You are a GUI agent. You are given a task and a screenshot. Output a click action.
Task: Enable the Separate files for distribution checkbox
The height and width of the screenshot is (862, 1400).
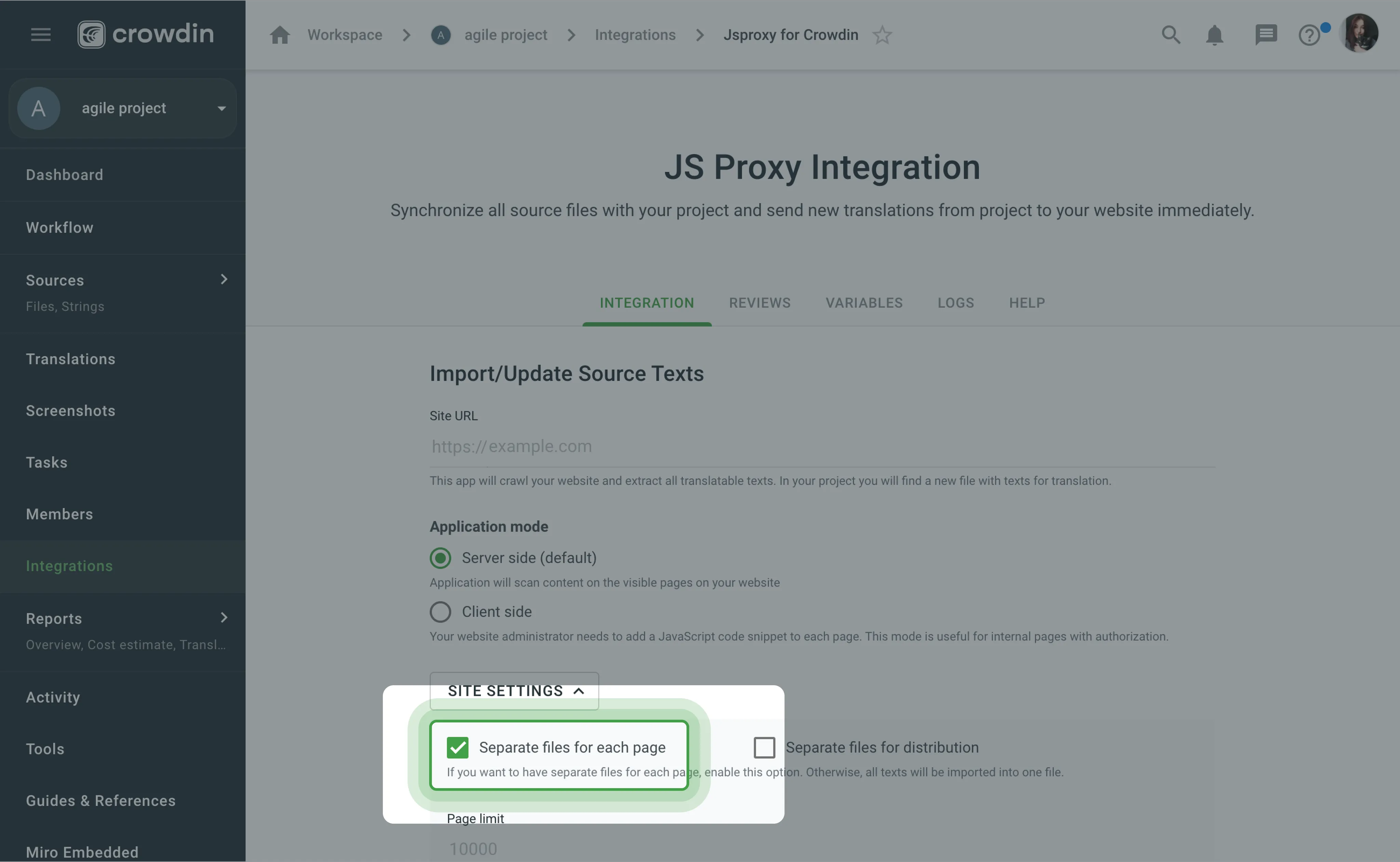pos(764,747)
